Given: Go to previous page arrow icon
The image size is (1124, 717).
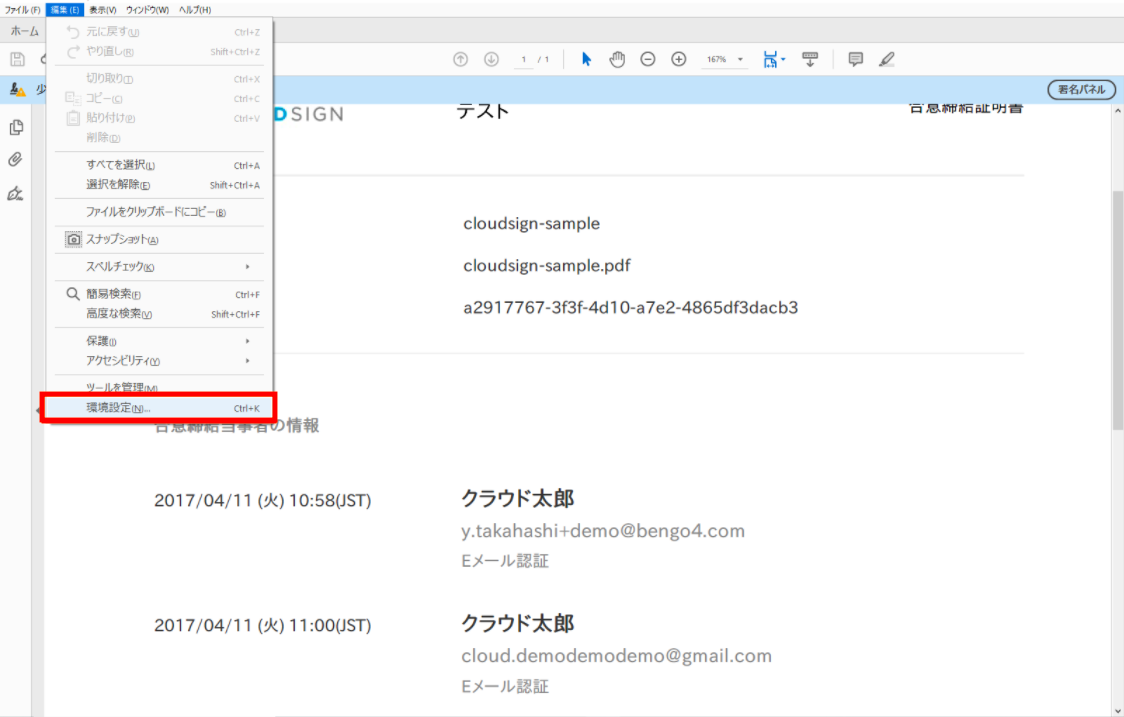Looking at the screenshot, I should [460, 60].
